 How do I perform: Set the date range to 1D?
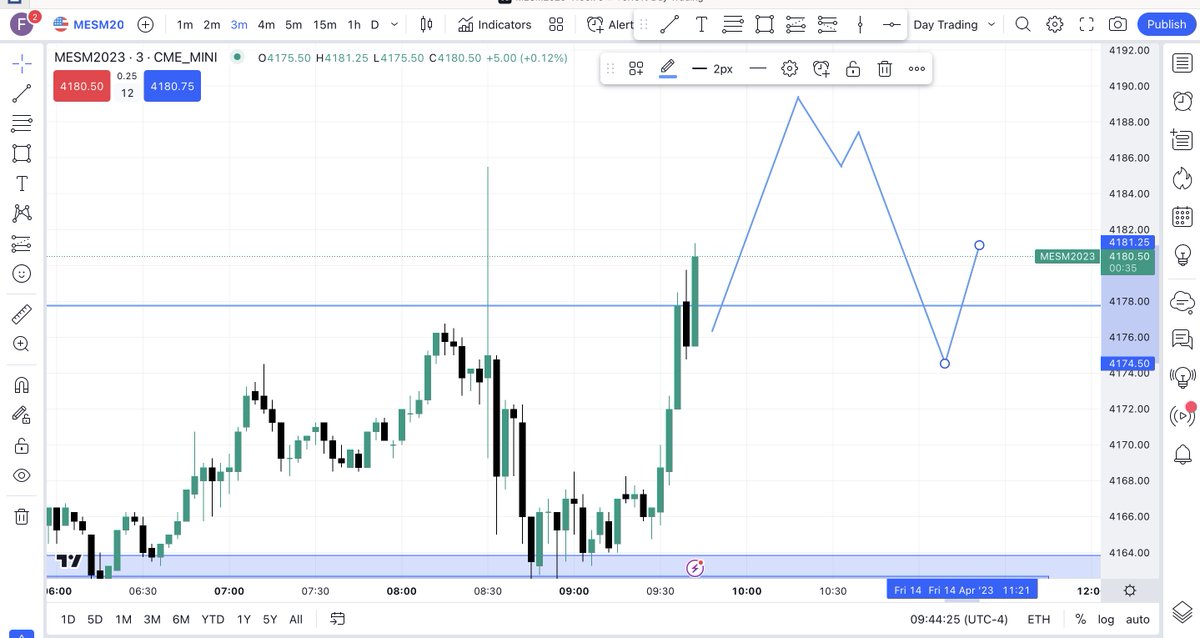click(x=68, y=619)
